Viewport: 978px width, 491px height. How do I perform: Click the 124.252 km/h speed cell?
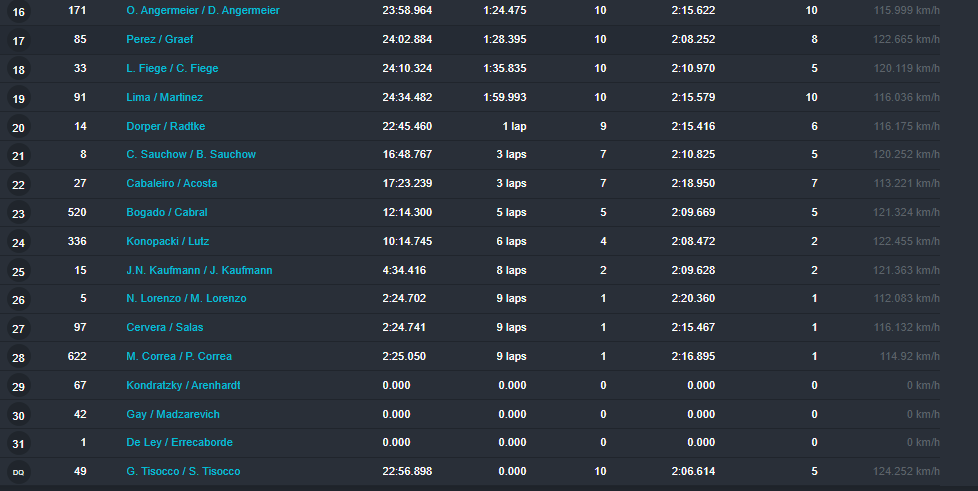click(x=906, y=471)
